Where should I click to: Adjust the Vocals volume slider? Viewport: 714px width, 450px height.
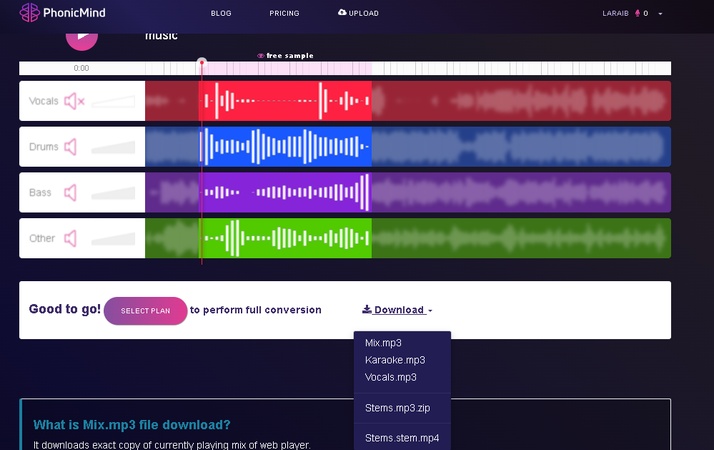[113, 102]
